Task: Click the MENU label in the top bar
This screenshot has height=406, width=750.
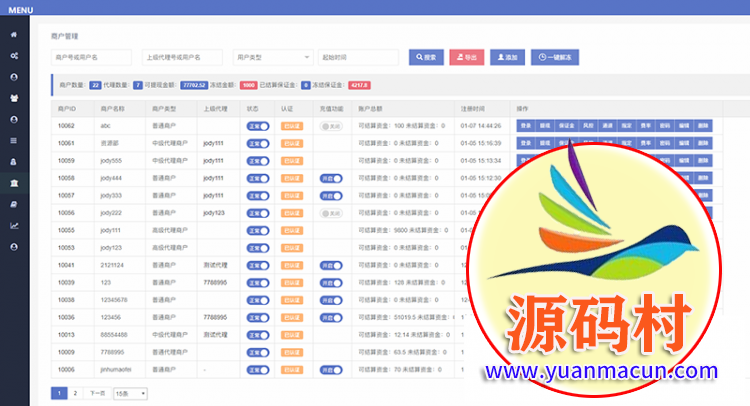Action: coord(21,10)
